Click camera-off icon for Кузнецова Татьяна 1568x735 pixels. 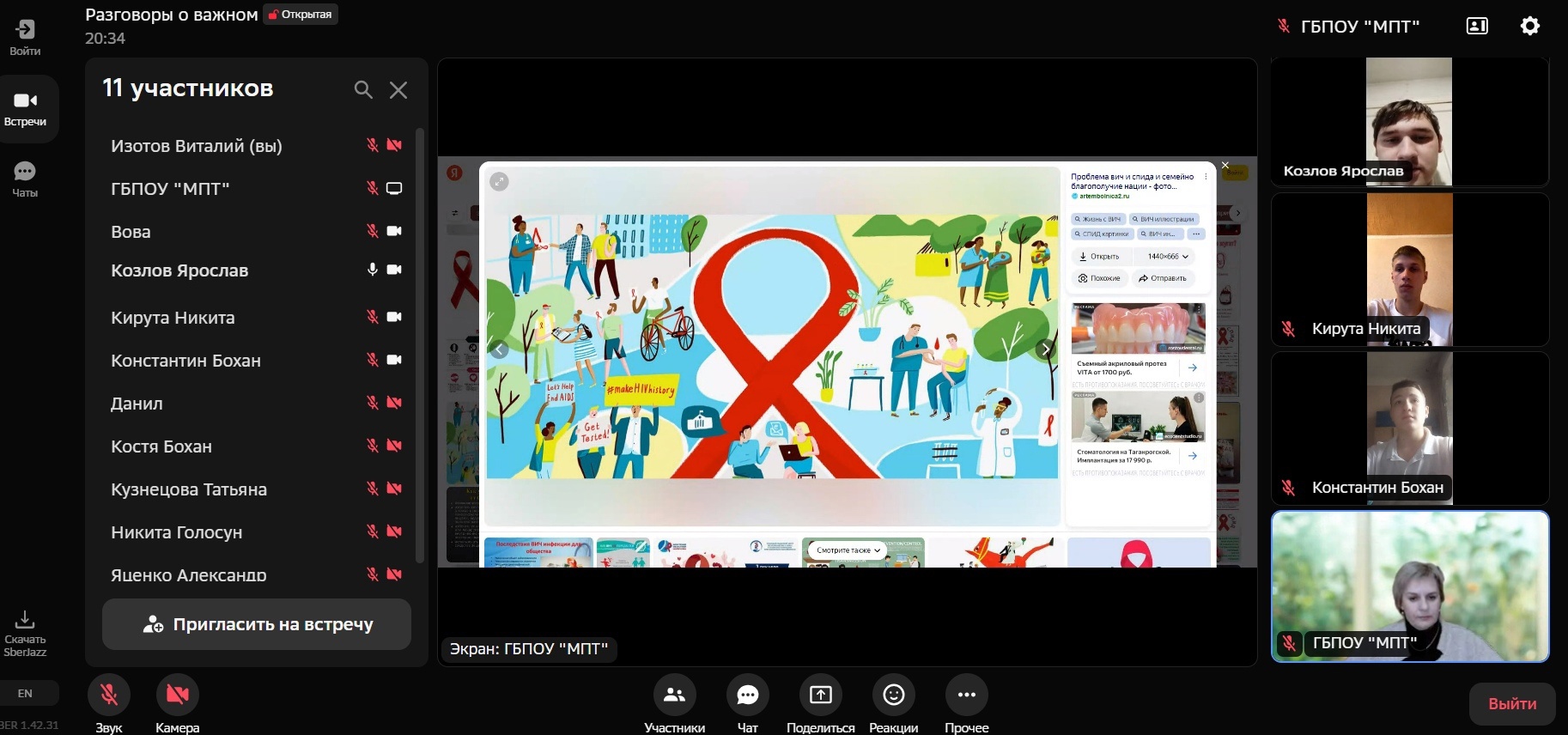point(394,489)
